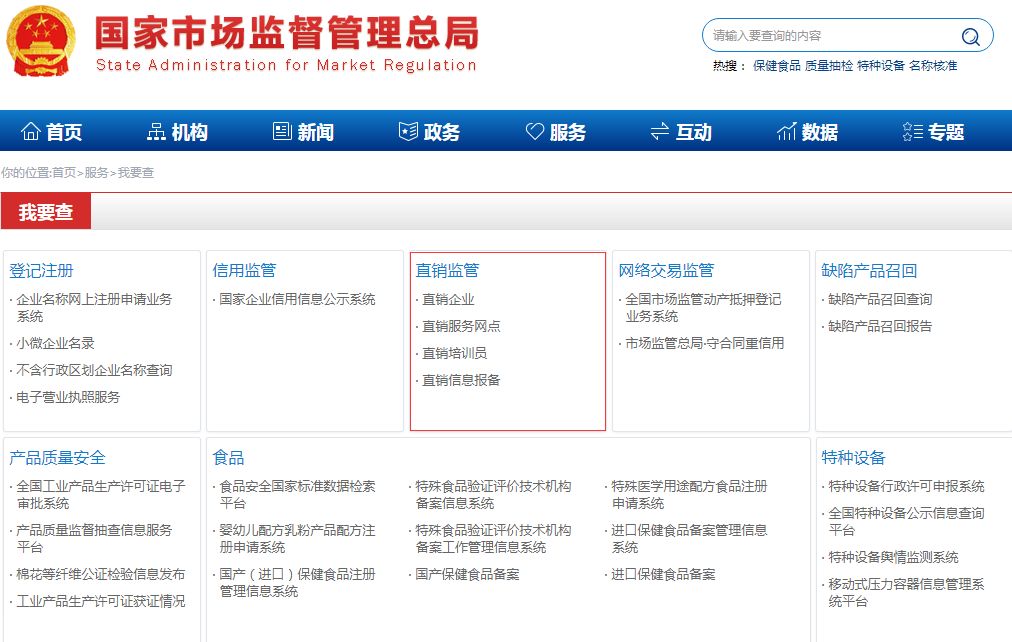Screen dimensions: 1012x642
Task: Open 特种设备舆情监测系统 link
Action: (893, 557)
